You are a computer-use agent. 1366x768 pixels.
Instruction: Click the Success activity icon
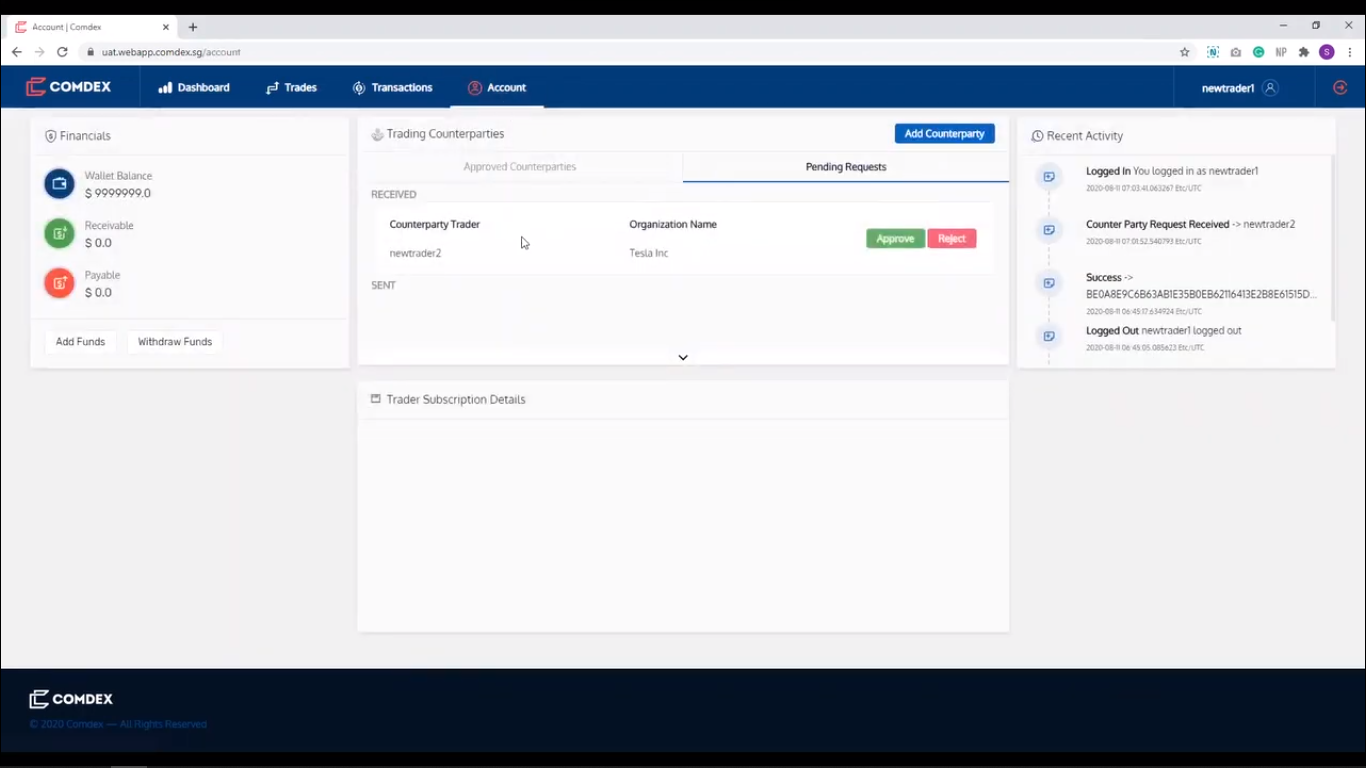[1049, 283]
